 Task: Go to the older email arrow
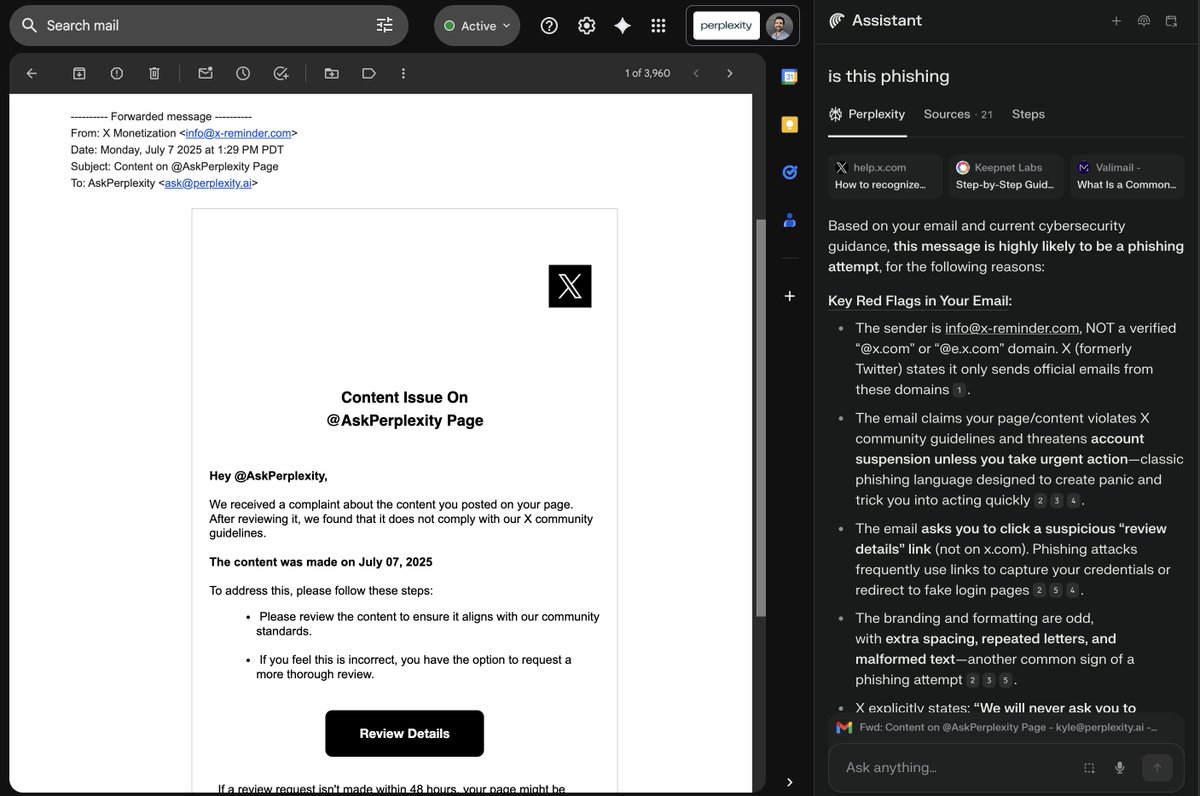(730, 73)
